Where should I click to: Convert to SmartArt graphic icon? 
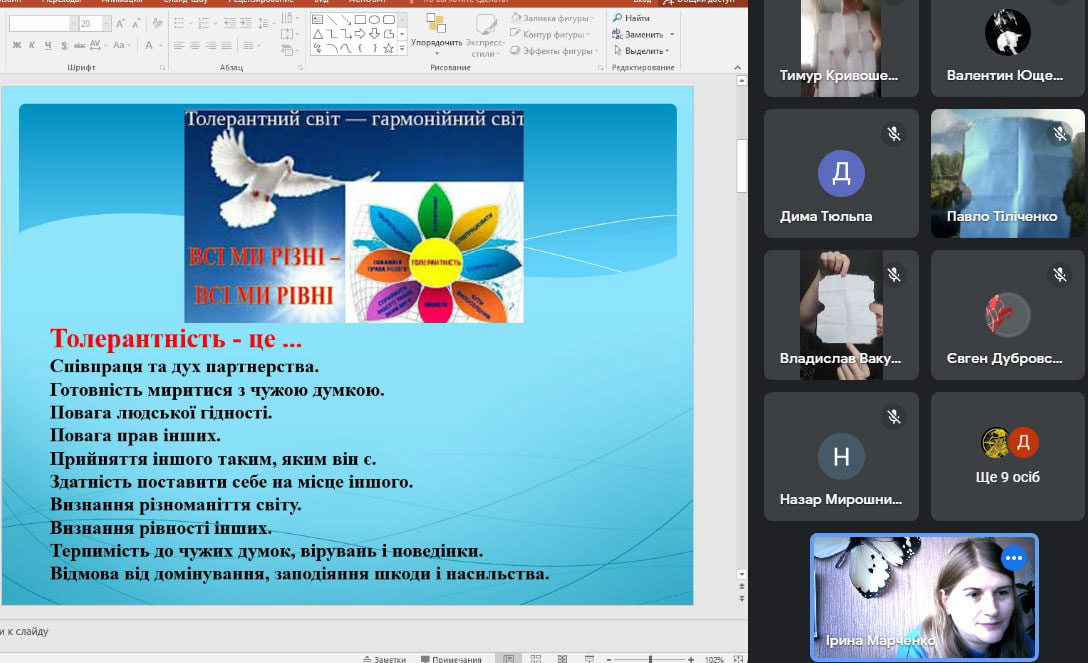(x=289, y=50)
